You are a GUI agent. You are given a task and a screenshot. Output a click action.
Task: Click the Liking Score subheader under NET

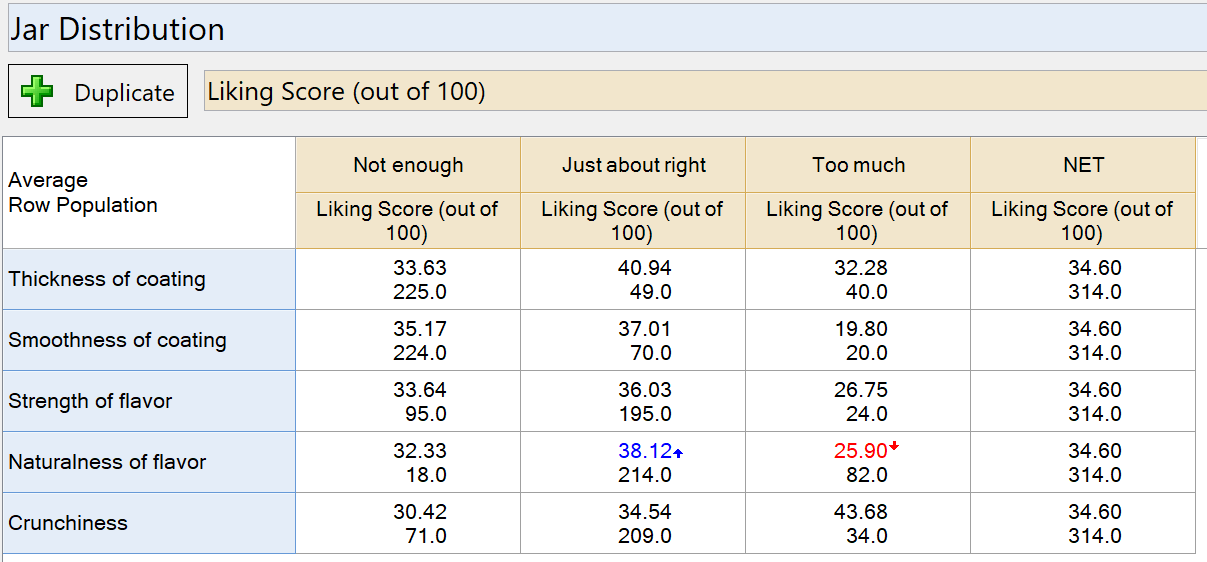click(x=1083, y=221)
